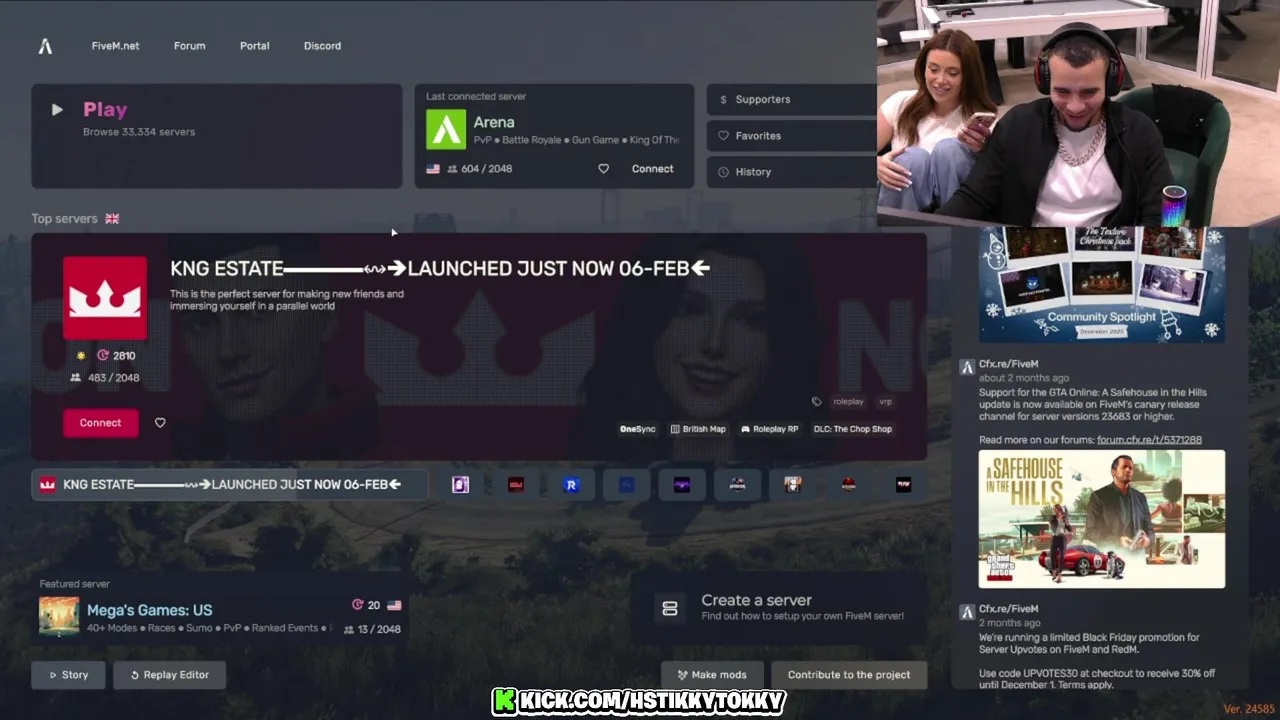Viewport: 1280px width, 720px height.
Task: Click the 'DLC: The Chop Shop' label
Action: coord(852,429)
